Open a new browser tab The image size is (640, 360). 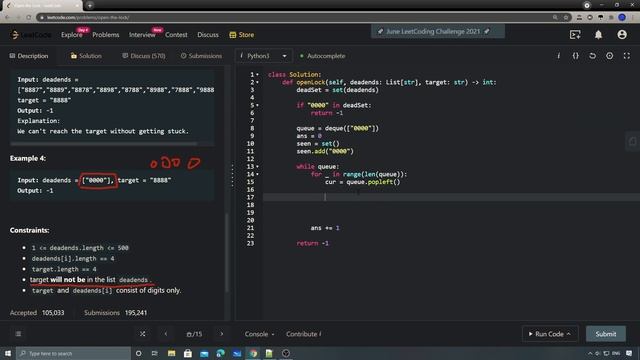coord(90,5)
